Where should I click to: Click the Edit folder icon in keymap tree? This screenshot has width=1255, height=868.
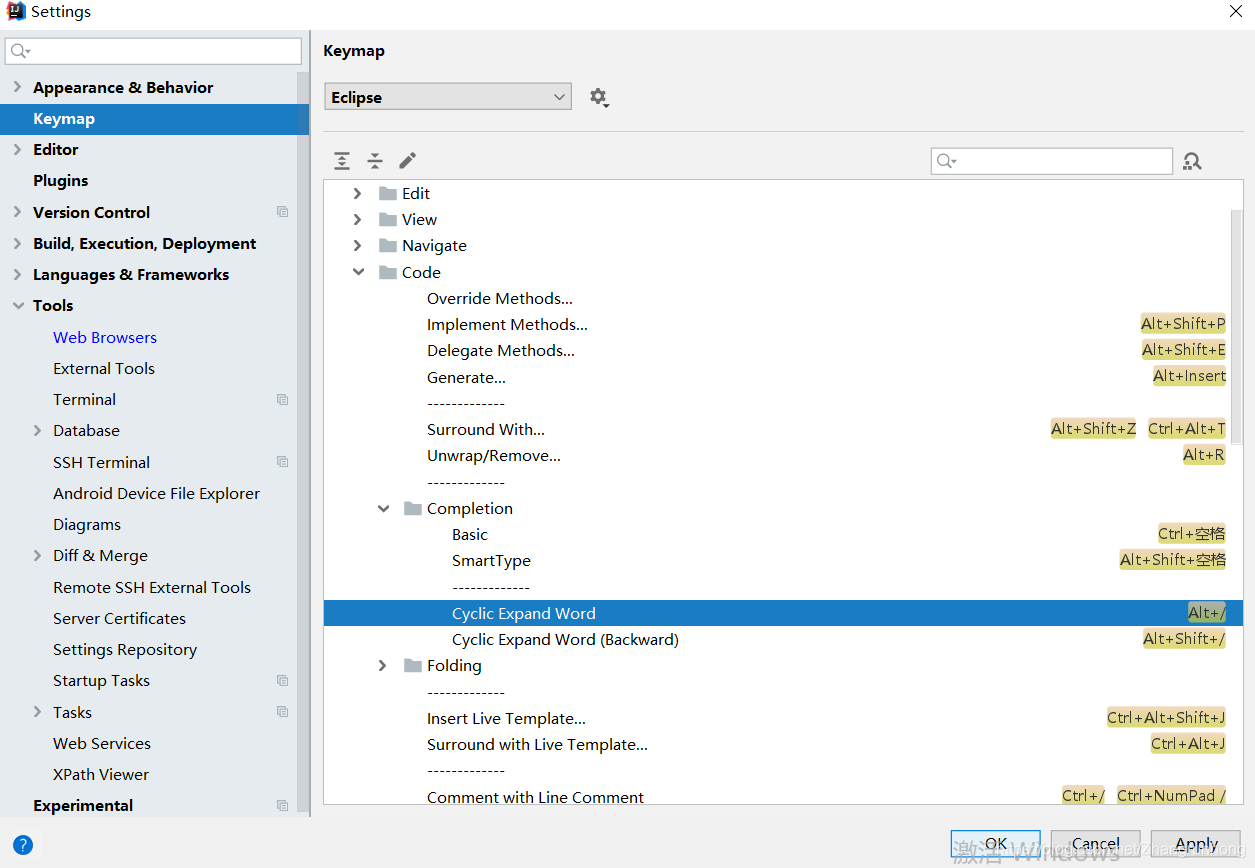pos(388,193)
